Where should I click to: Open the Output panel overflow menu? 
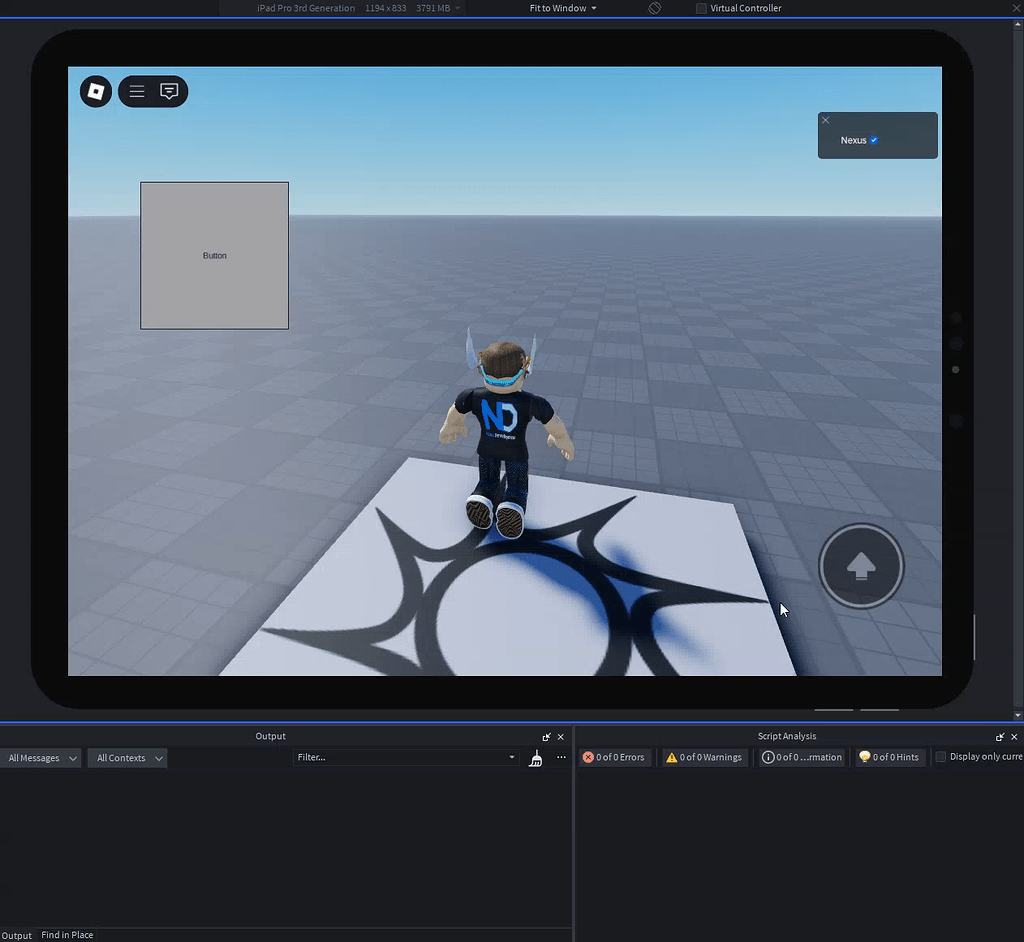(561, 757)
